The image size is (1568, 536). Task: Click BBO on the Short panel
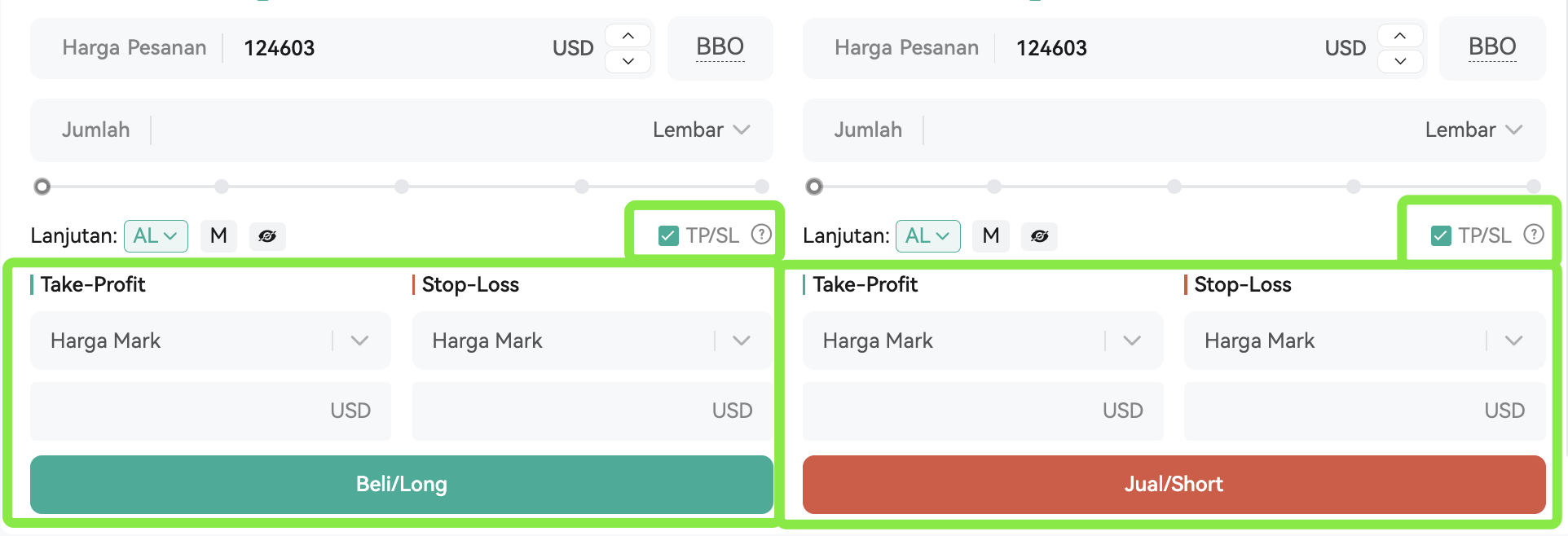point(1492,48)
